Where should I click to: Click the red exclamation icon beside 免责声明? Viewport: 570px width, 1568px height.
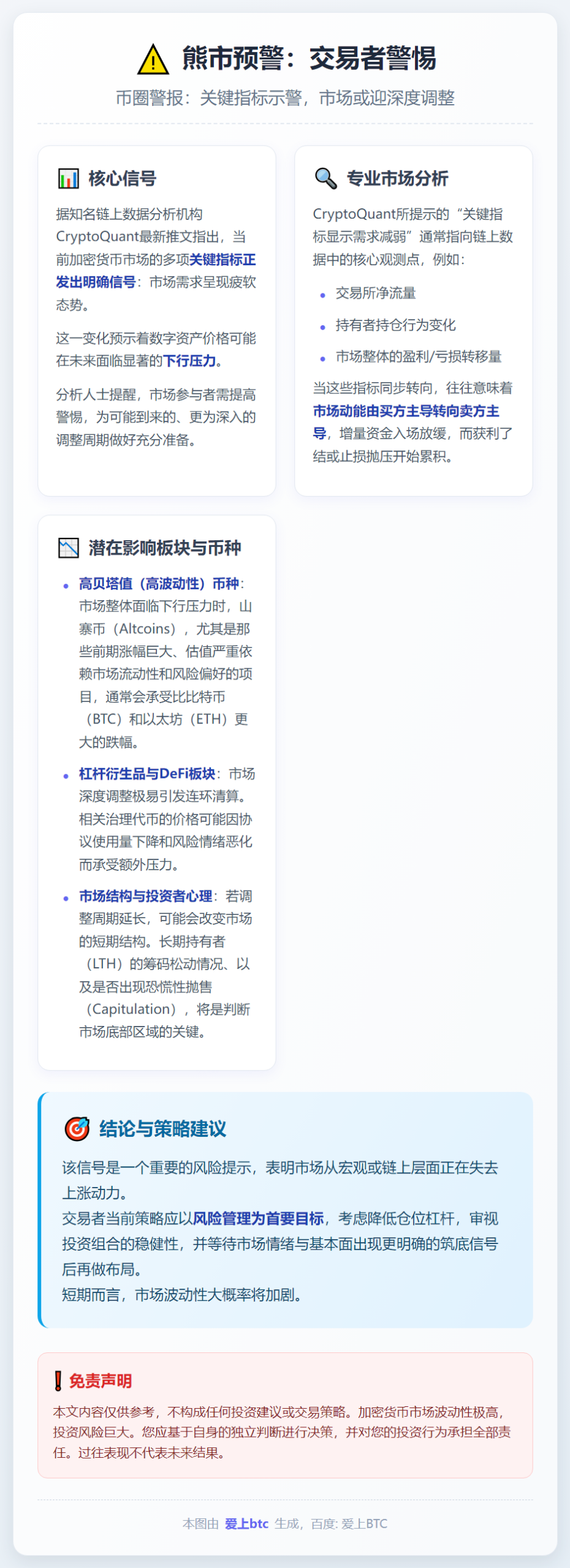click(x=58, y=1381)
